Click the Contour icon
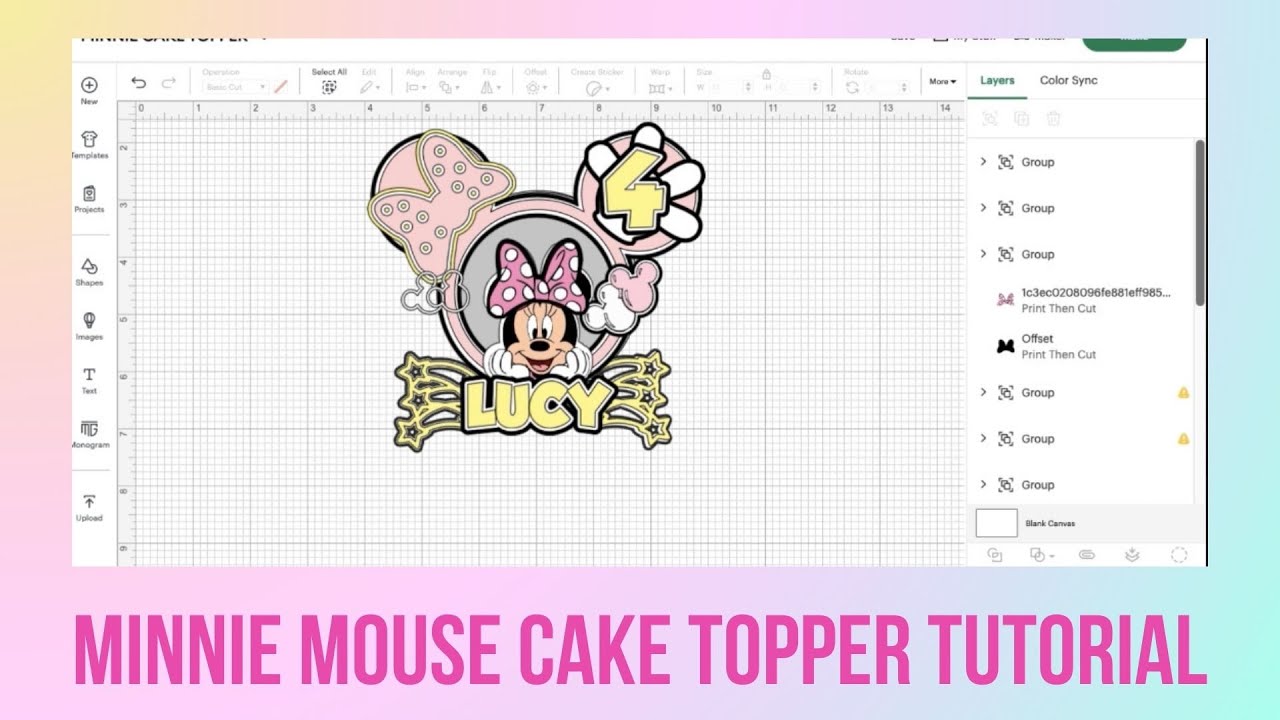 pos(1179,554)
